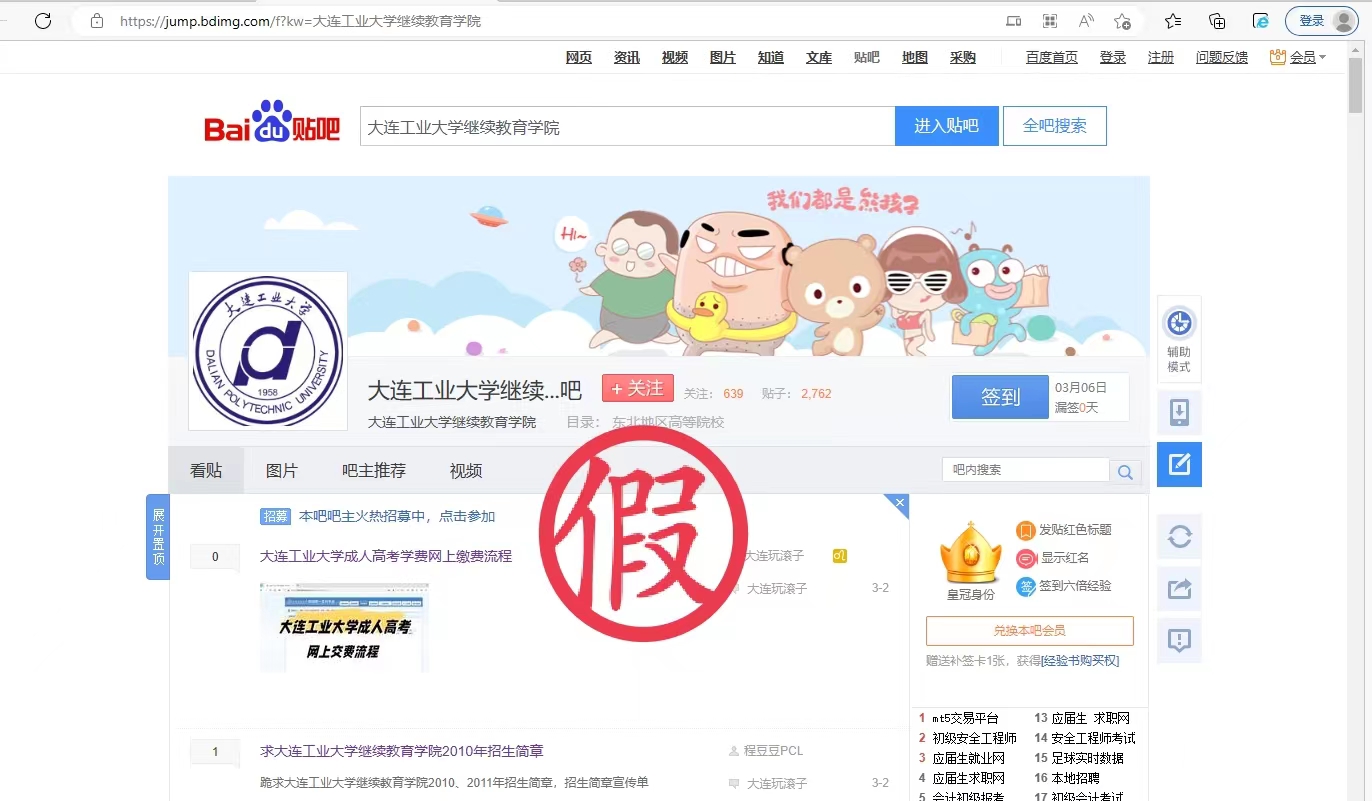Open the 百度首页 link
The image size is (1372, 801).
[x=1052, y=57]
